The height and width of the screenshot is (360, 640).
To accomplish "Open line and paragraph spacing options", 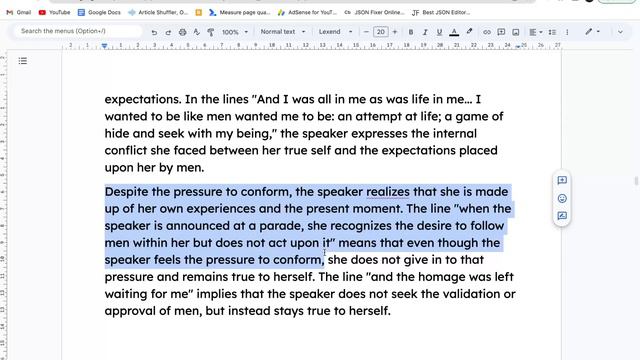I will 552,32.
